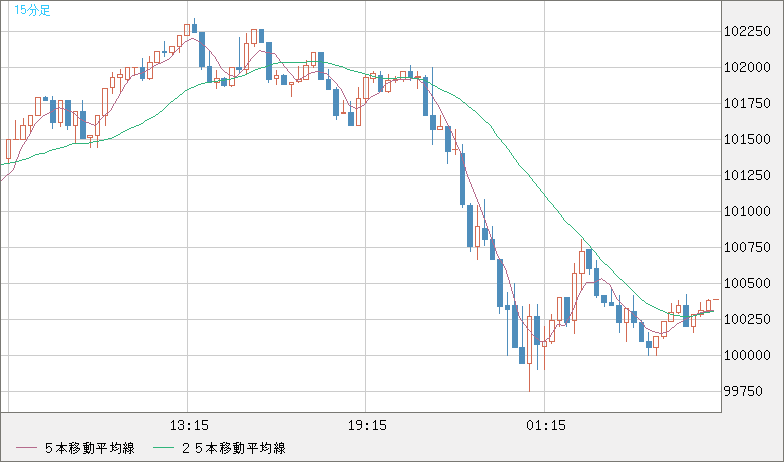Click the 102000 price axis label
This screenshot has width=784, height=462.
pos(747,68)
